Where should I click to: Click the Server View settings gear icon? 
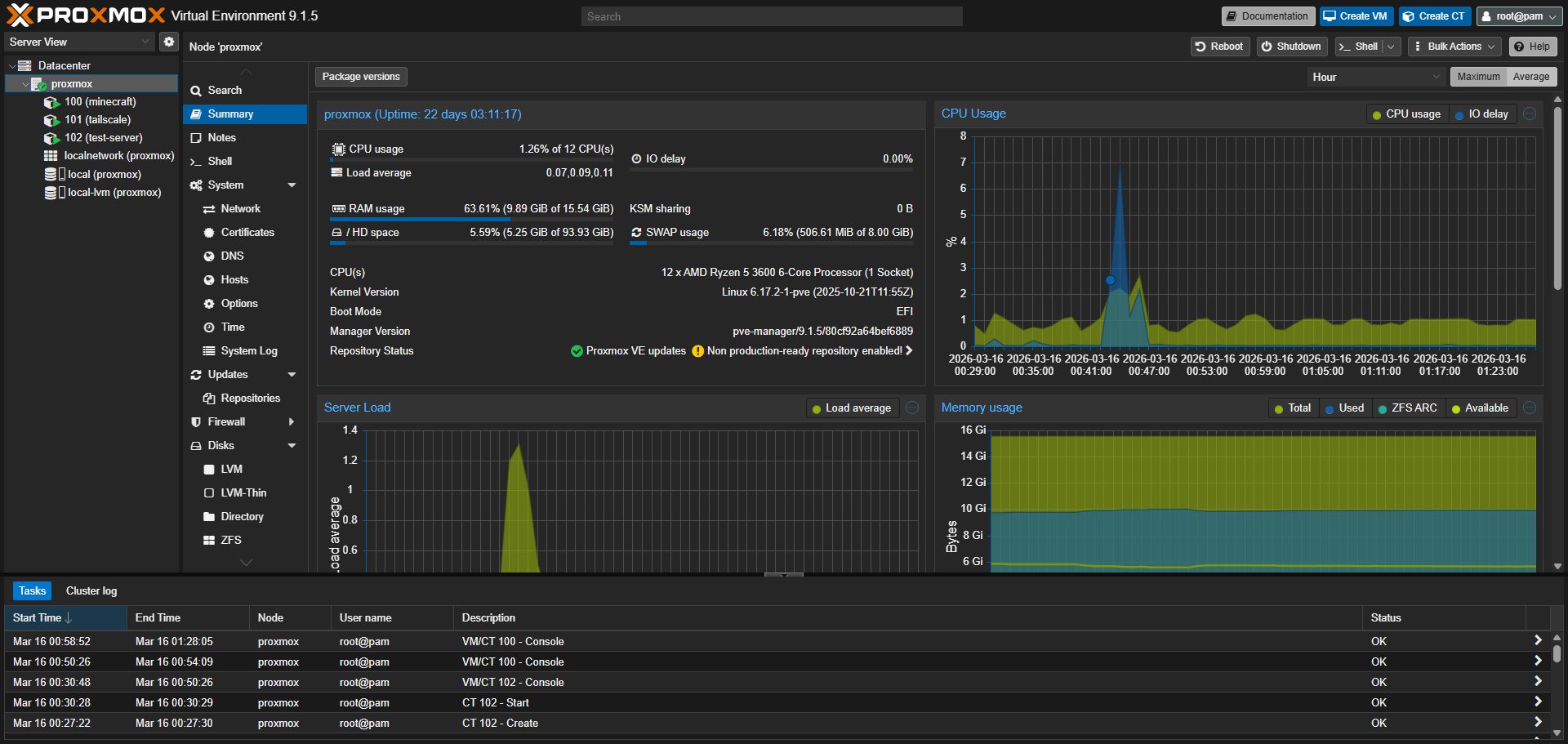coord(168,42)
